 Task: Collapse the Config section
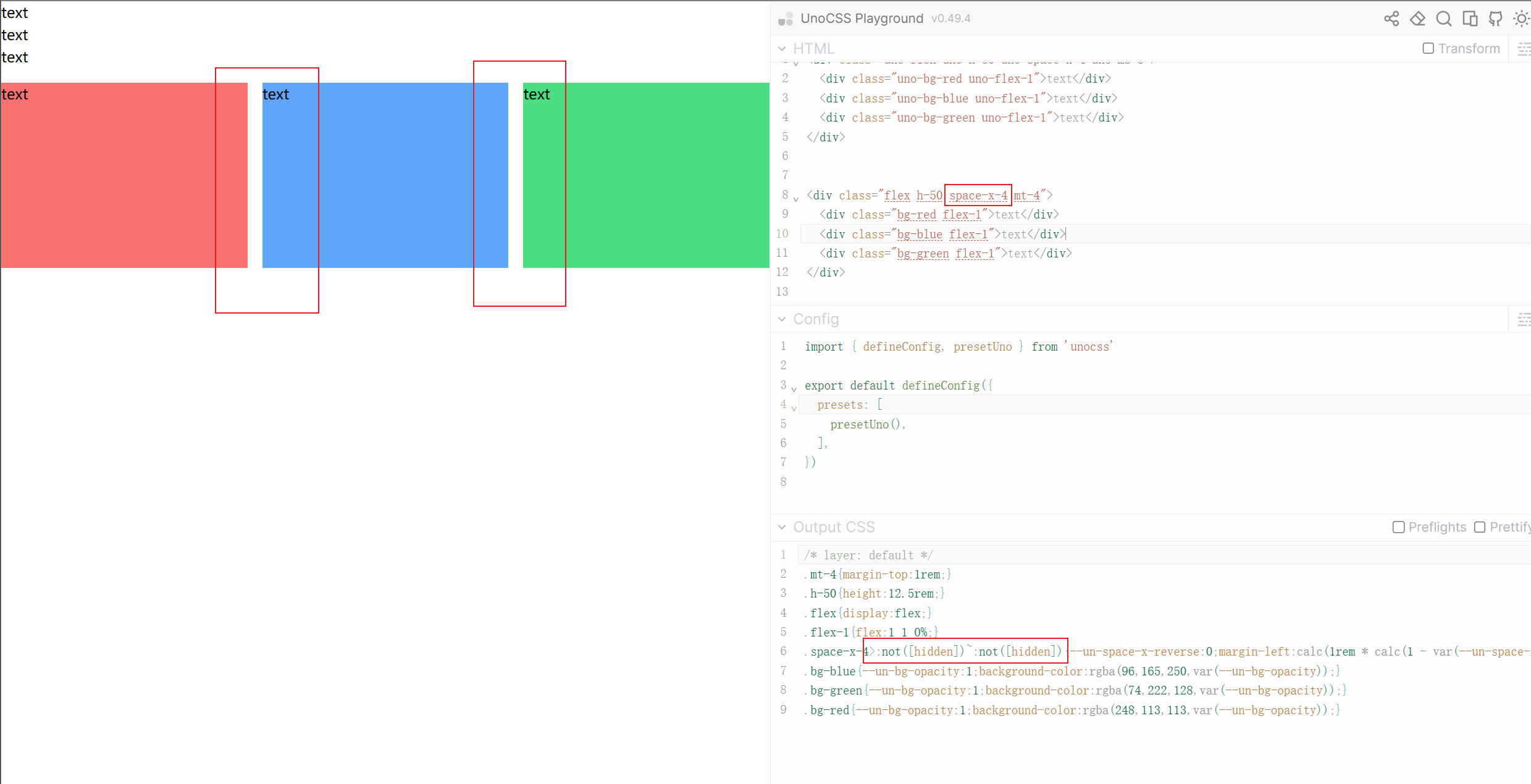[782, 319]
